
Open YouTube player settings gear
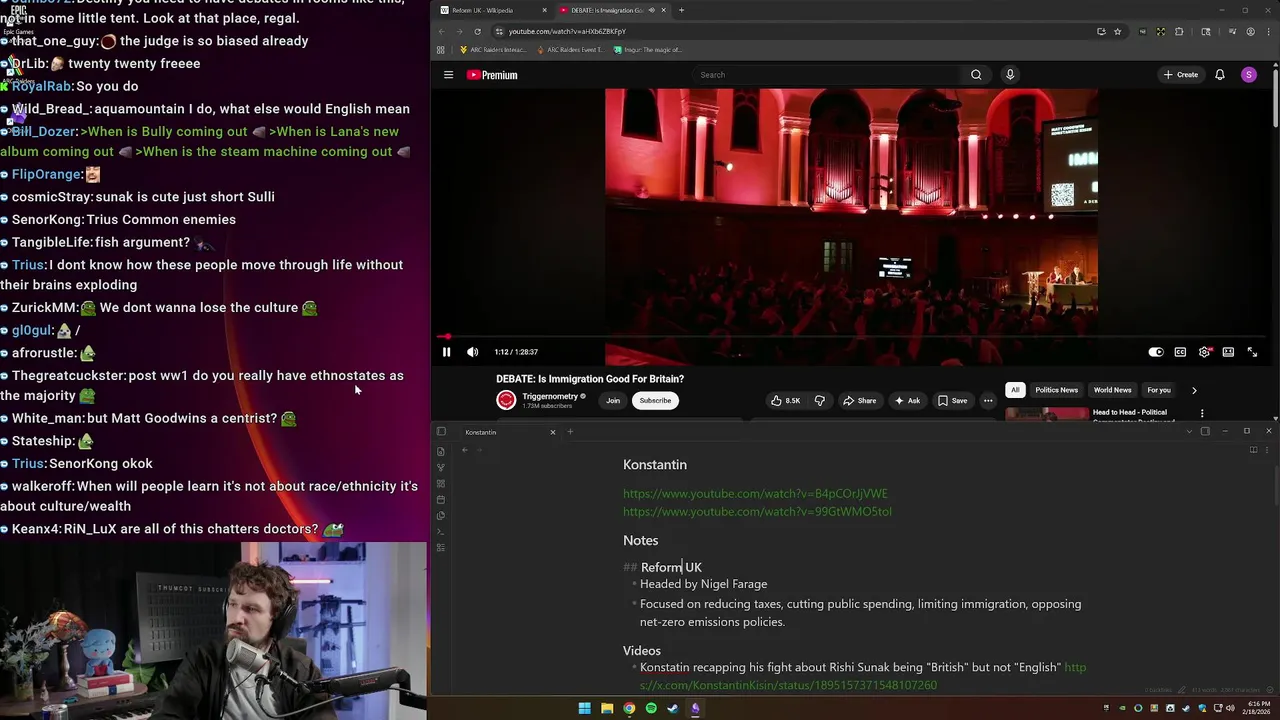(x=1204, y=352)
